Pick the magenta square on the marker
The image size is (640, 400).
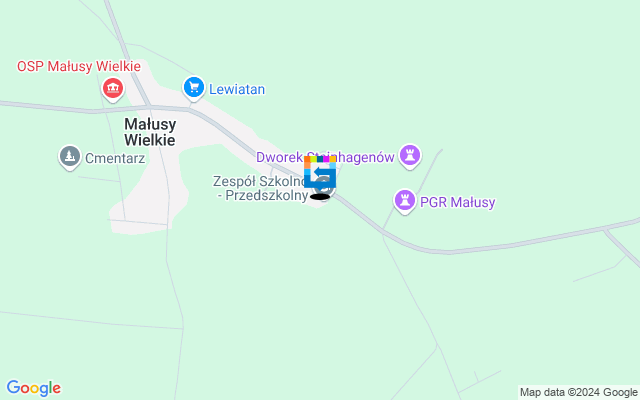(x=326, y=159)
